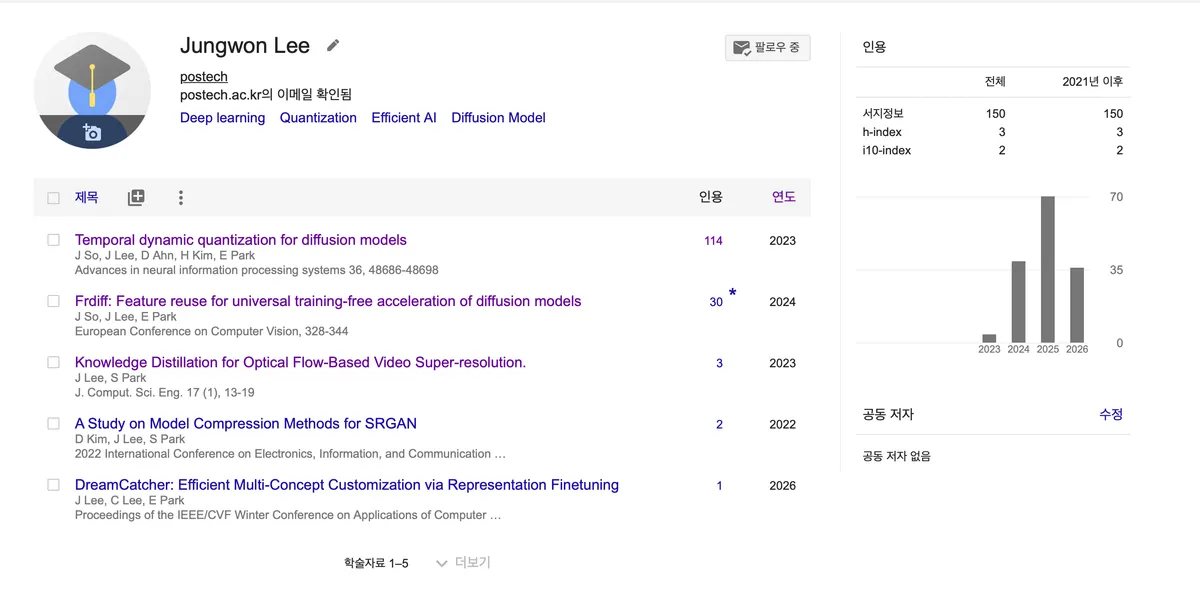The width and height of the screenshot is (1200, 592).
Task: View the 1 citation for DreamCatcher
Action: [x=719, y=486]
